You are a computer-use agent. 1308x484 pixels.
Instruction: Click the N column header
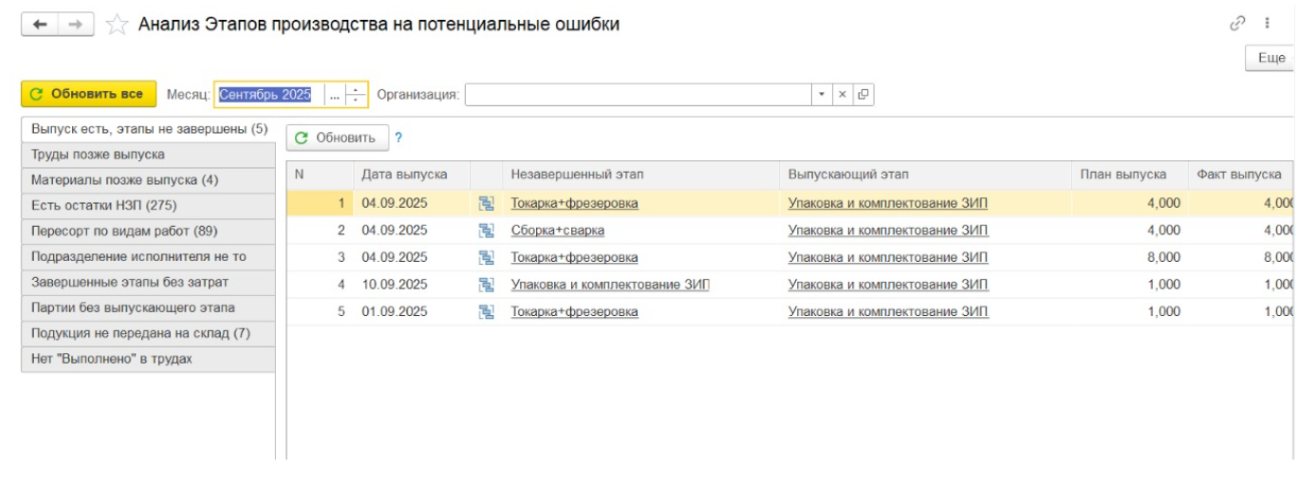319,174
